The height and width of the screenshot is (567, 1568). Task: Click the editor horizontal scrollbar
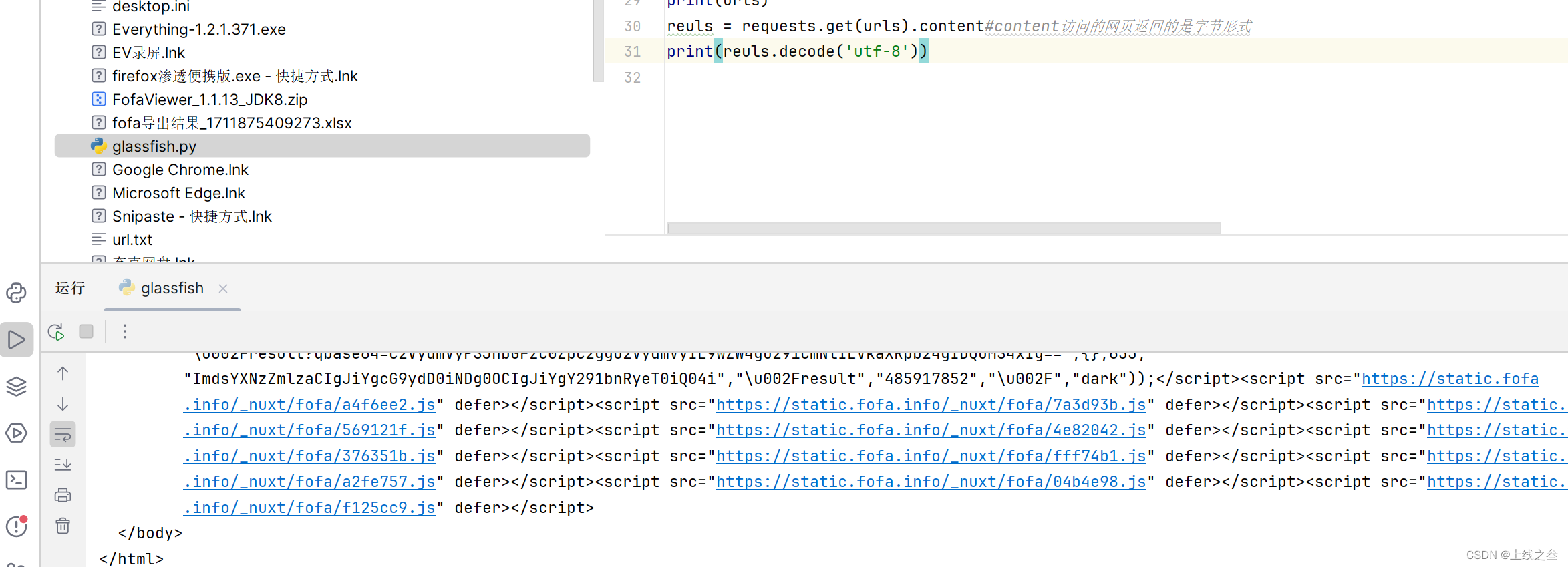(944, 228)
